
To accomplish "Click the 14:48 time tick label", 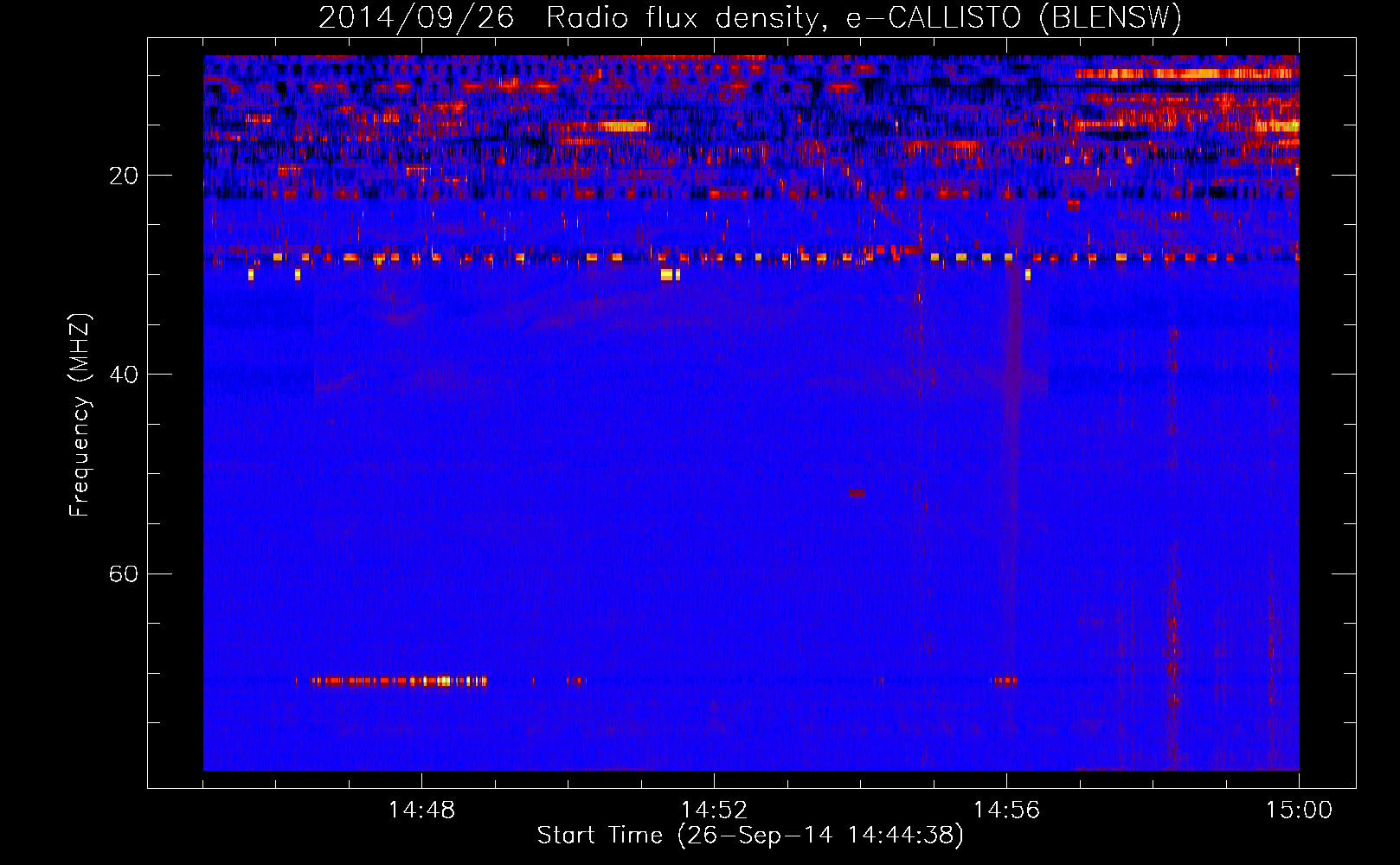I will pos(421,811).
